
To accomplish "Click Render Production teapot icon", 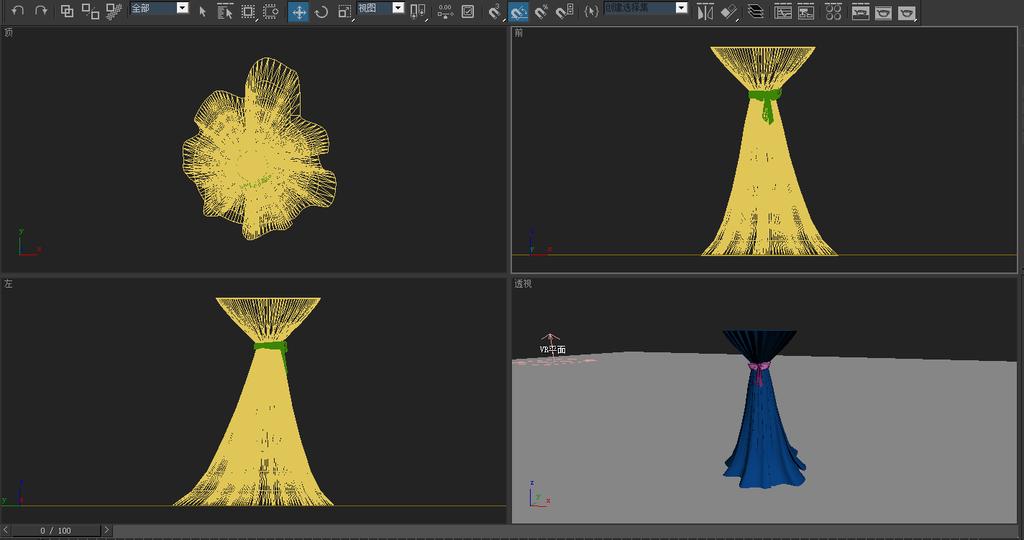I will tap(906, 12).
